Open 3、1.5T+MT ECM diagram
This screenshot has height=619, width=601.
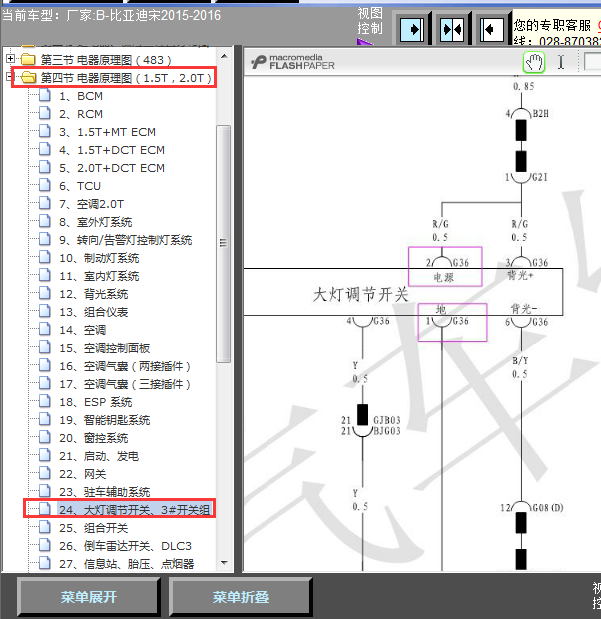pyautogui.click(x=107, y=132)
